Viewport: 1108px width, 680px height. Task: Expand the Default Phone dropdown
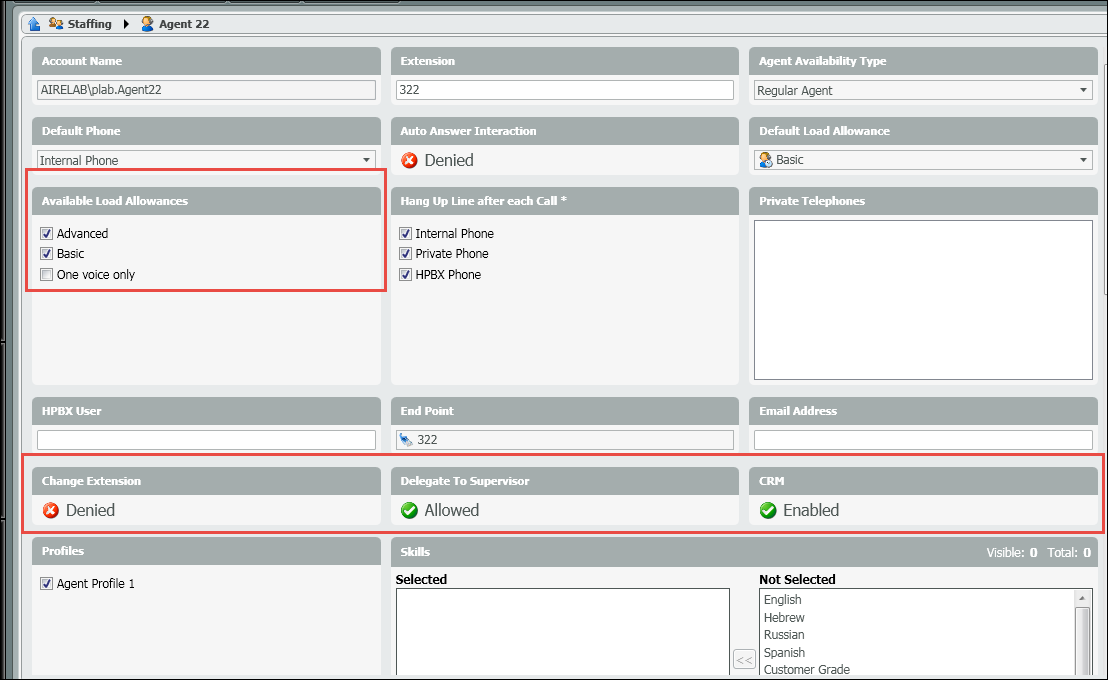point(367,160)
